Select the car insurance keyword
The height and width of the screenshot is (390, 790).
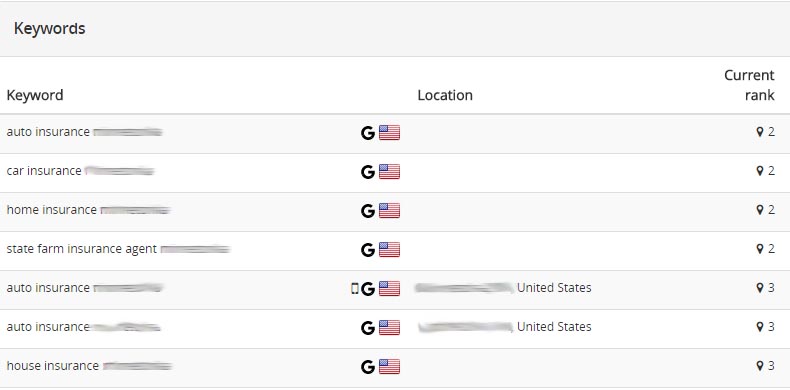click(x=44, y=171)
